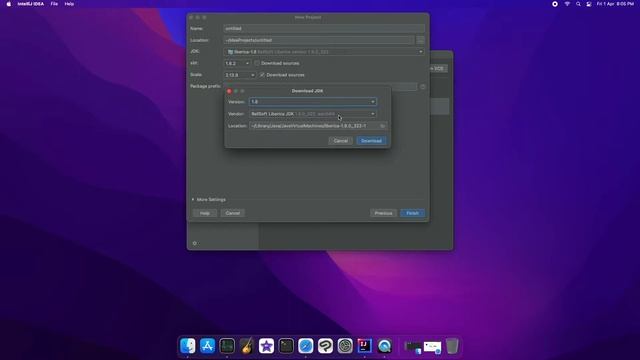Browse for project location in New Project
Viewport: 640px width, 360px height.
coord(420,40)
